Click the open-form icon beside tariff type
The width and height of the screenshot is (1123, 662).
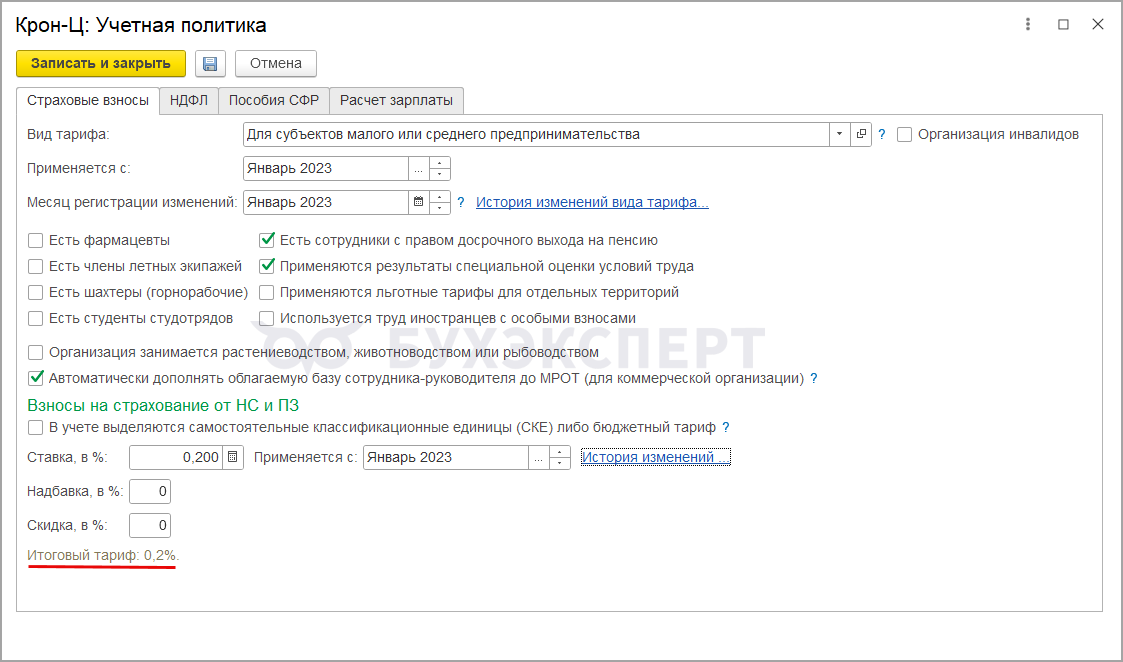pyautogui.click(x=861, y=134)
